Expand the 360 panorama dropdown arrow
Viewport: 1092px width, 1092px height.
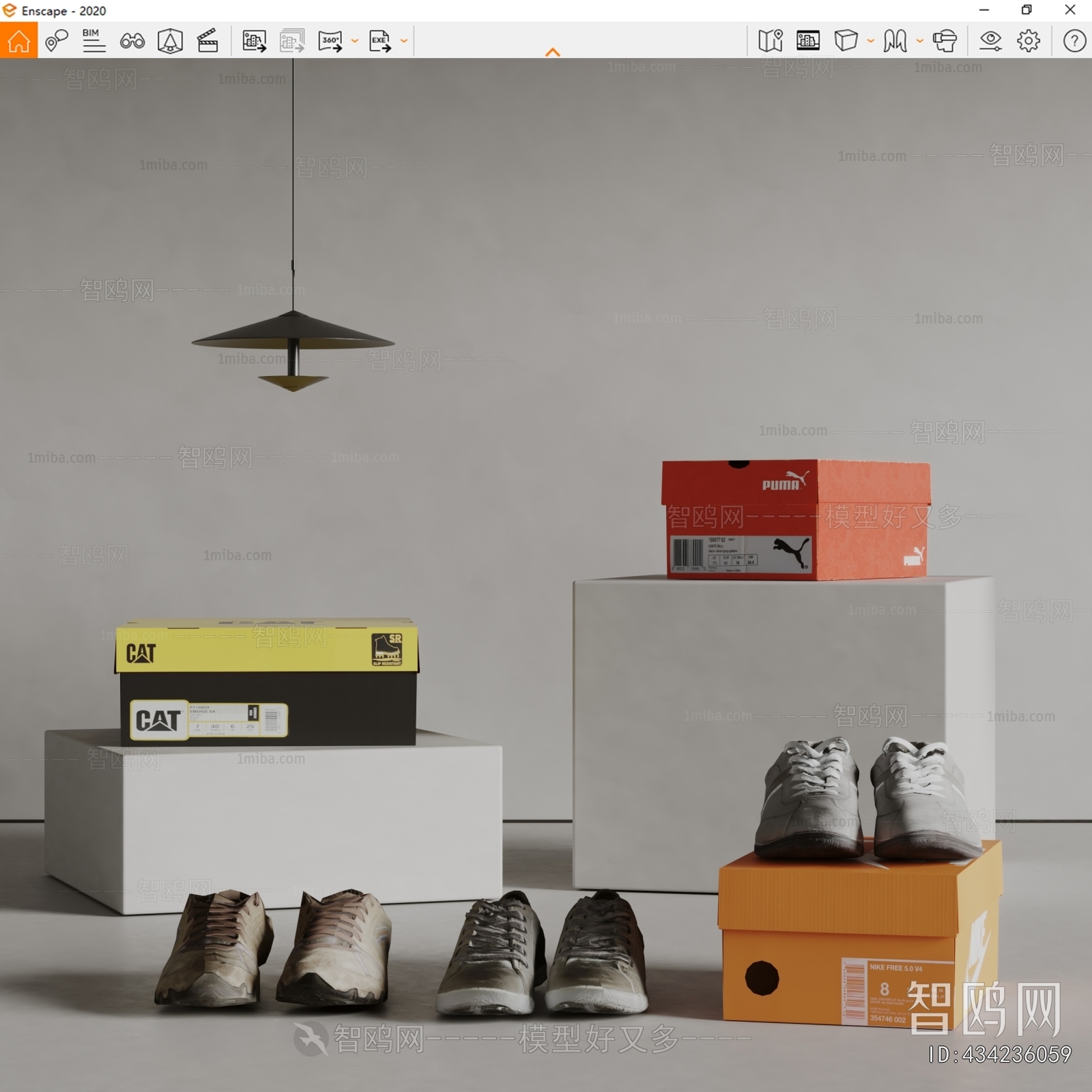[355, 41]
